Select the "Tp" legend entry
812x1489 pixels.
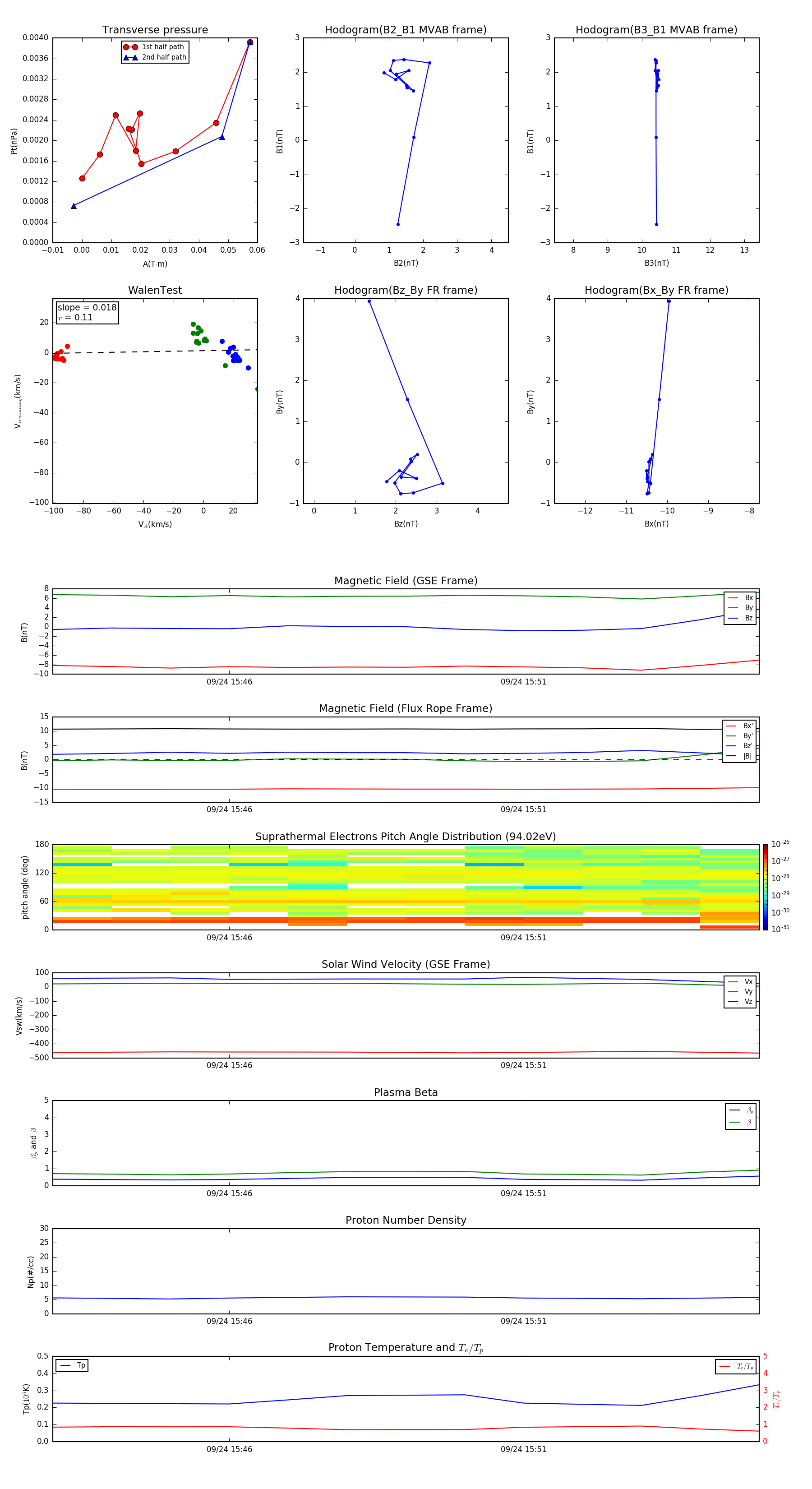point(72,1365)
